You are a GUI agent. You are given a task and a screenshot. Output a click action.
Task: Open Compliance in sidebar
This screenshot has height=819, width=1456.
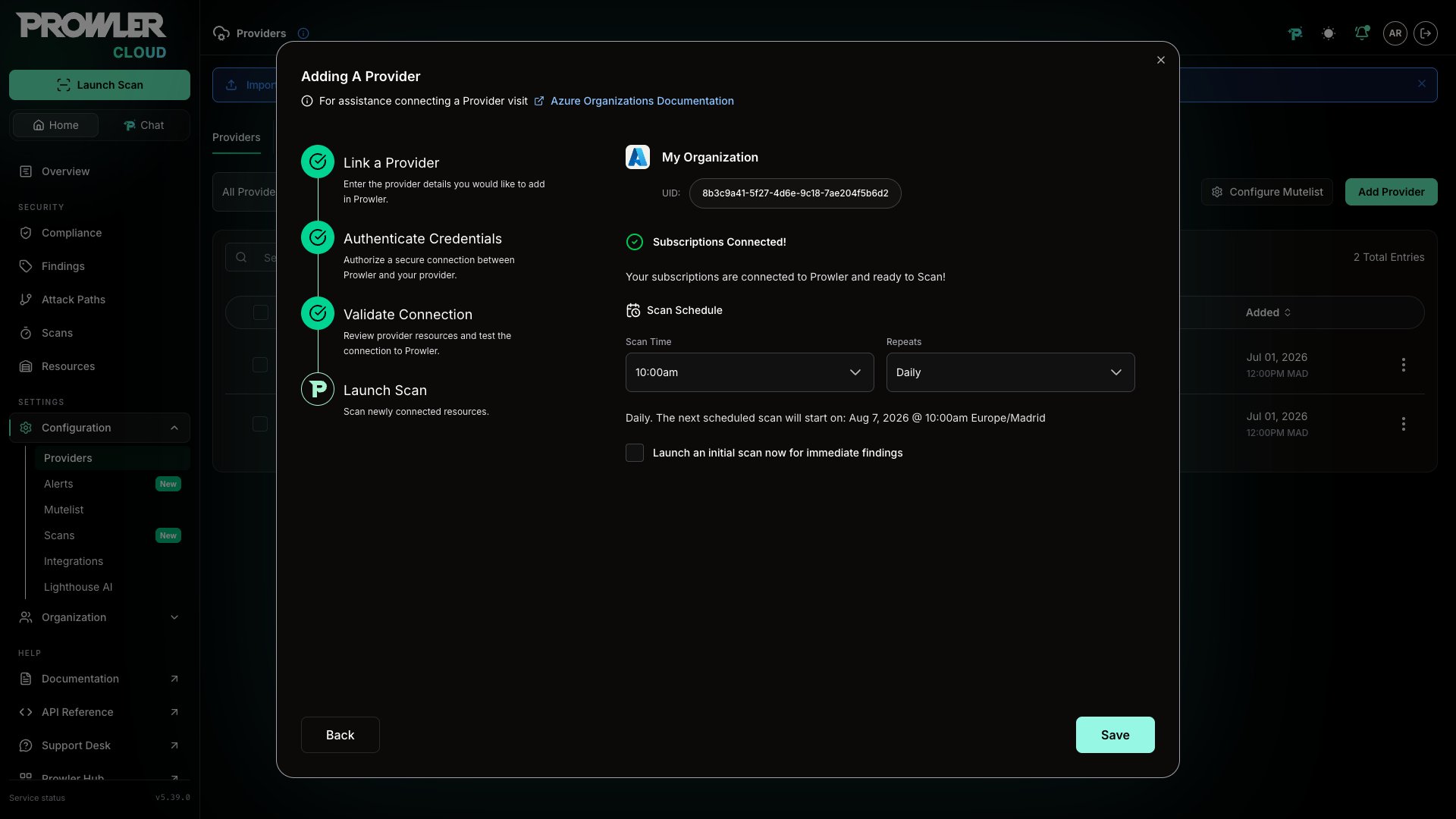pyautogui.click(x=99, y=233)
